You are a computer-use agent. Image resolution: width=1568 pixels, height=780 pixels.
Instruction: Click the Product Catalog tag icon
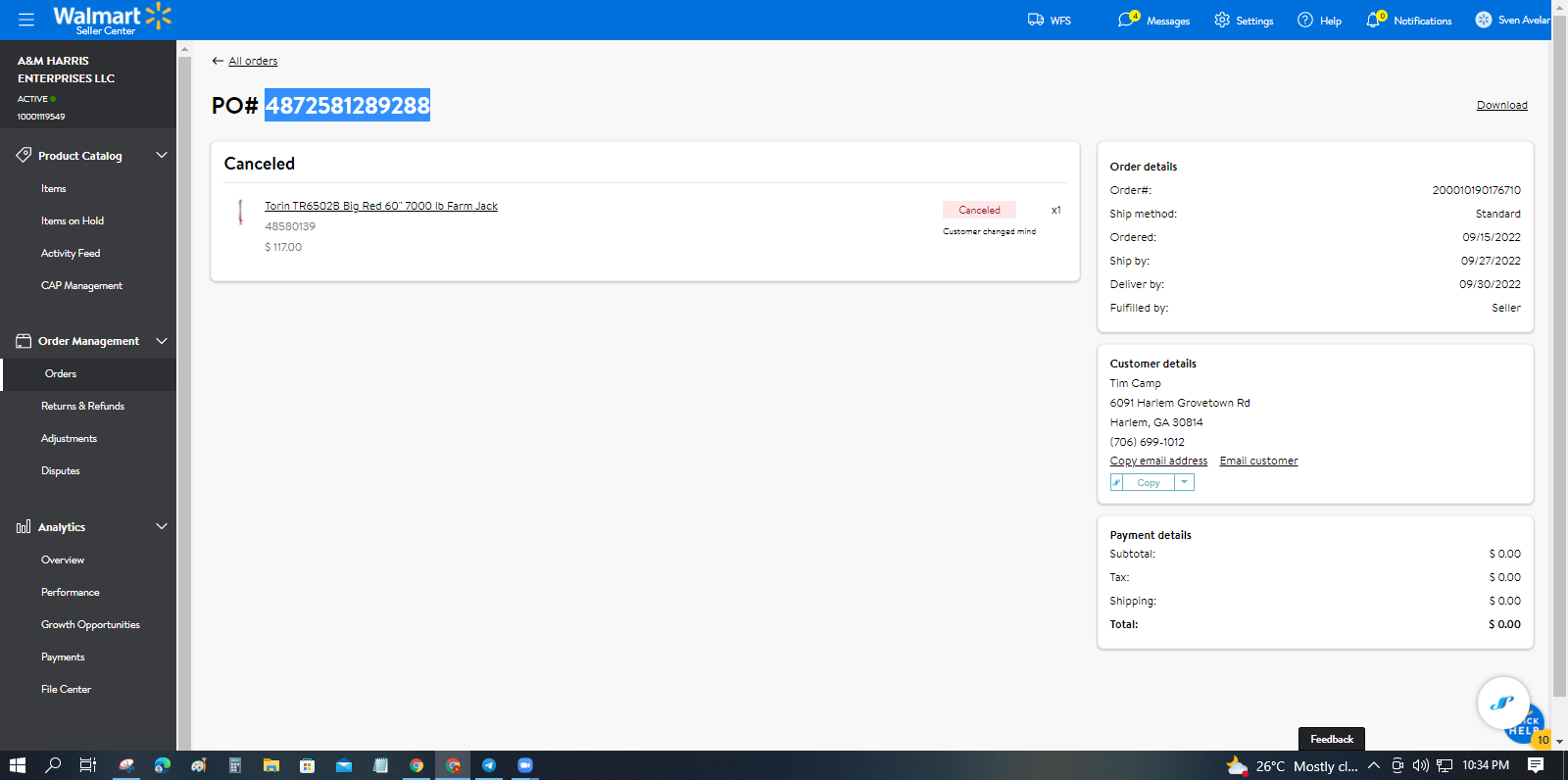pyautogui.click(x=24, y=155)
